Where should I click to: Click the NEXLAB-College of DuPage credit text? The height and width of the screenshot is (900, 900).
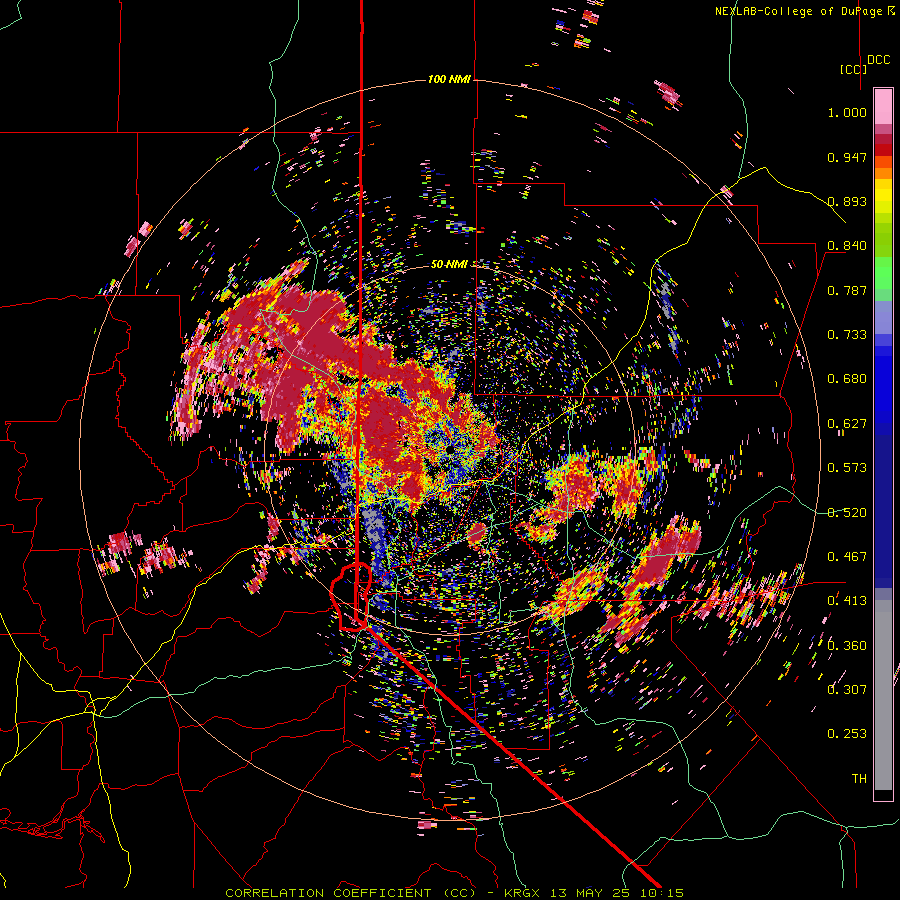pos(804,11)
